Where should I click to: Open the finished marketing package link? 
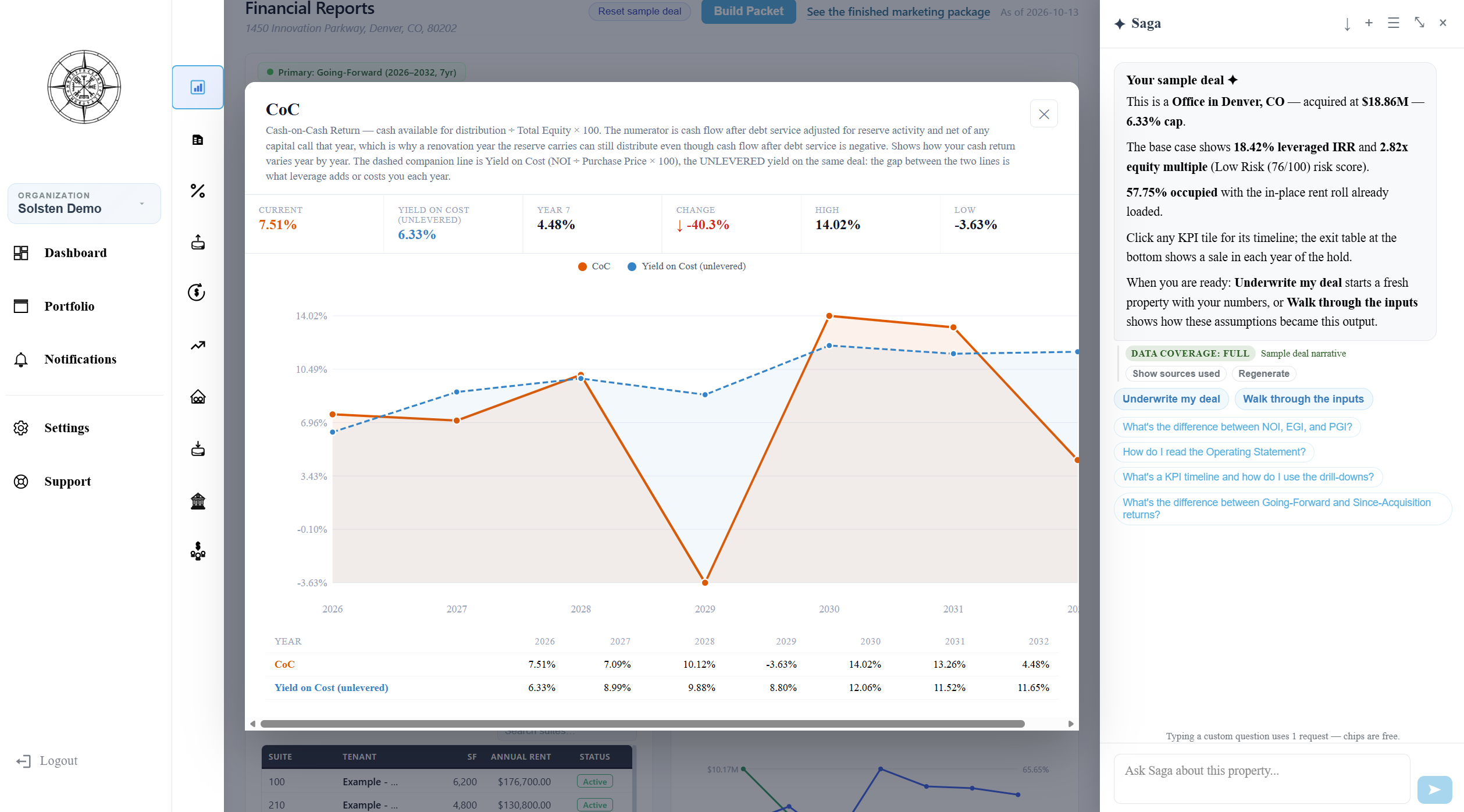[x=898, y=12]
